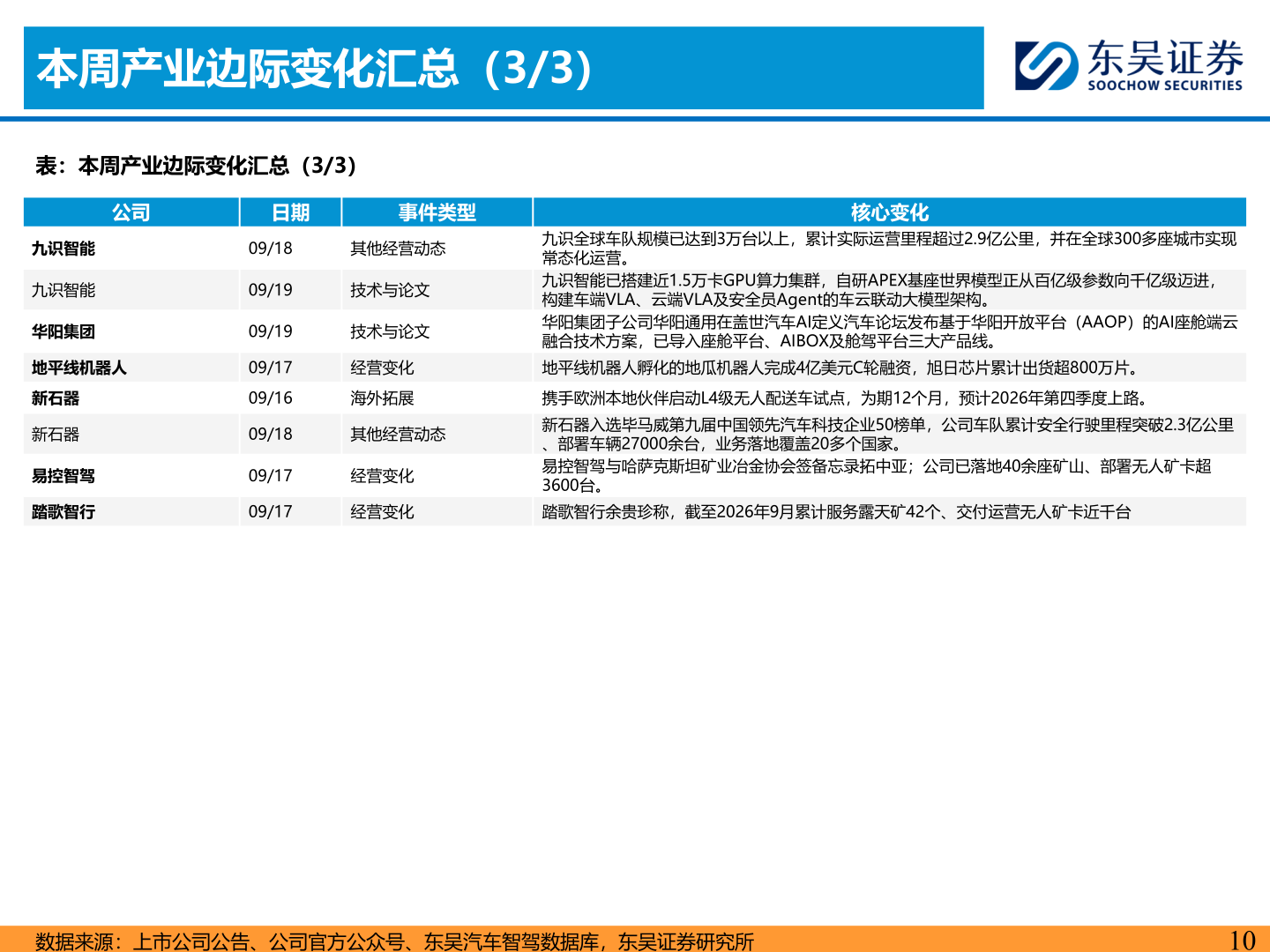
Task: Click the 09/17 date in 易控智驾 row
Action: point(271,476)
